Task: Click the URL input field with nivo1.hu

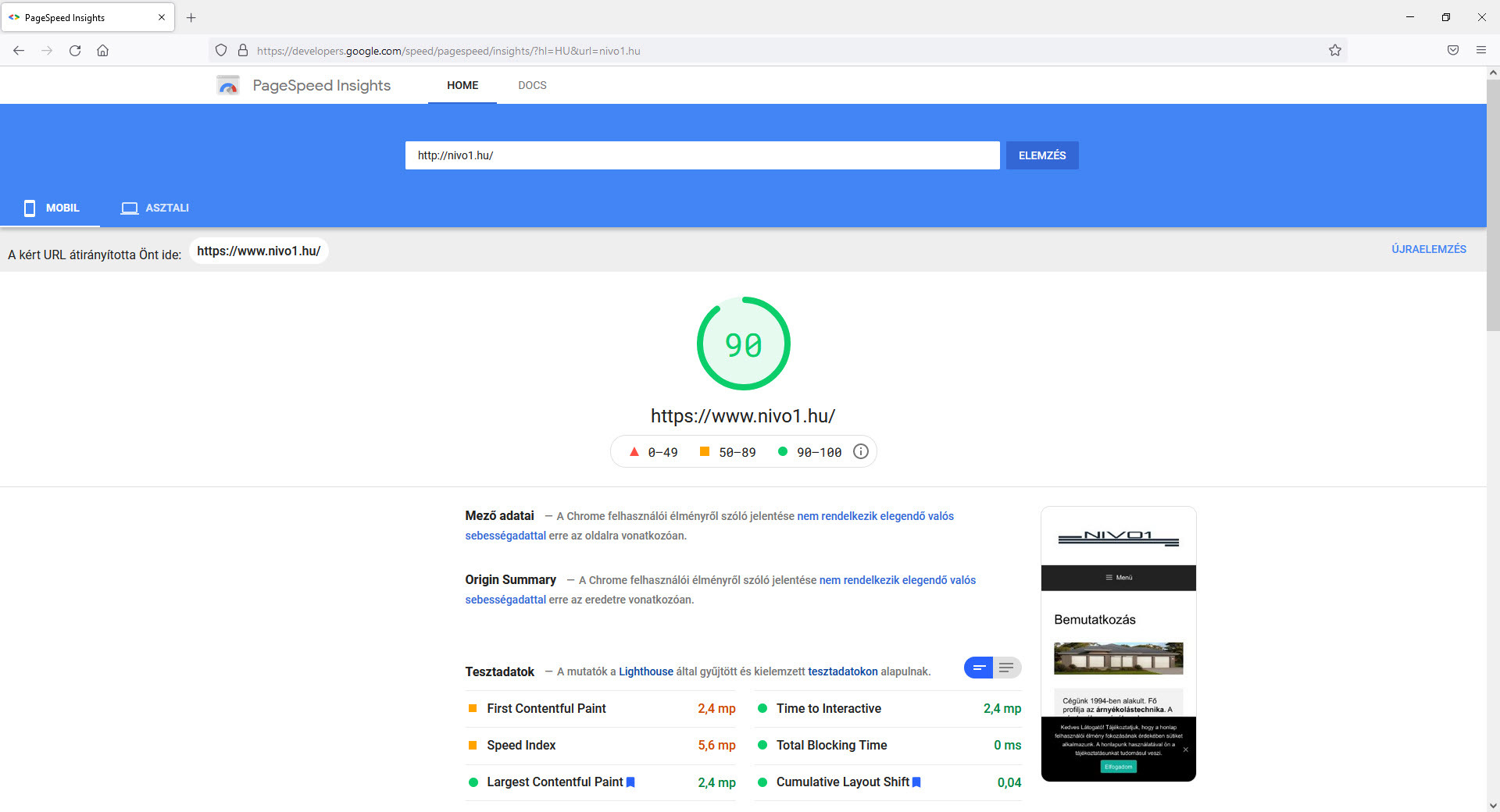Action: click(702, 155)
